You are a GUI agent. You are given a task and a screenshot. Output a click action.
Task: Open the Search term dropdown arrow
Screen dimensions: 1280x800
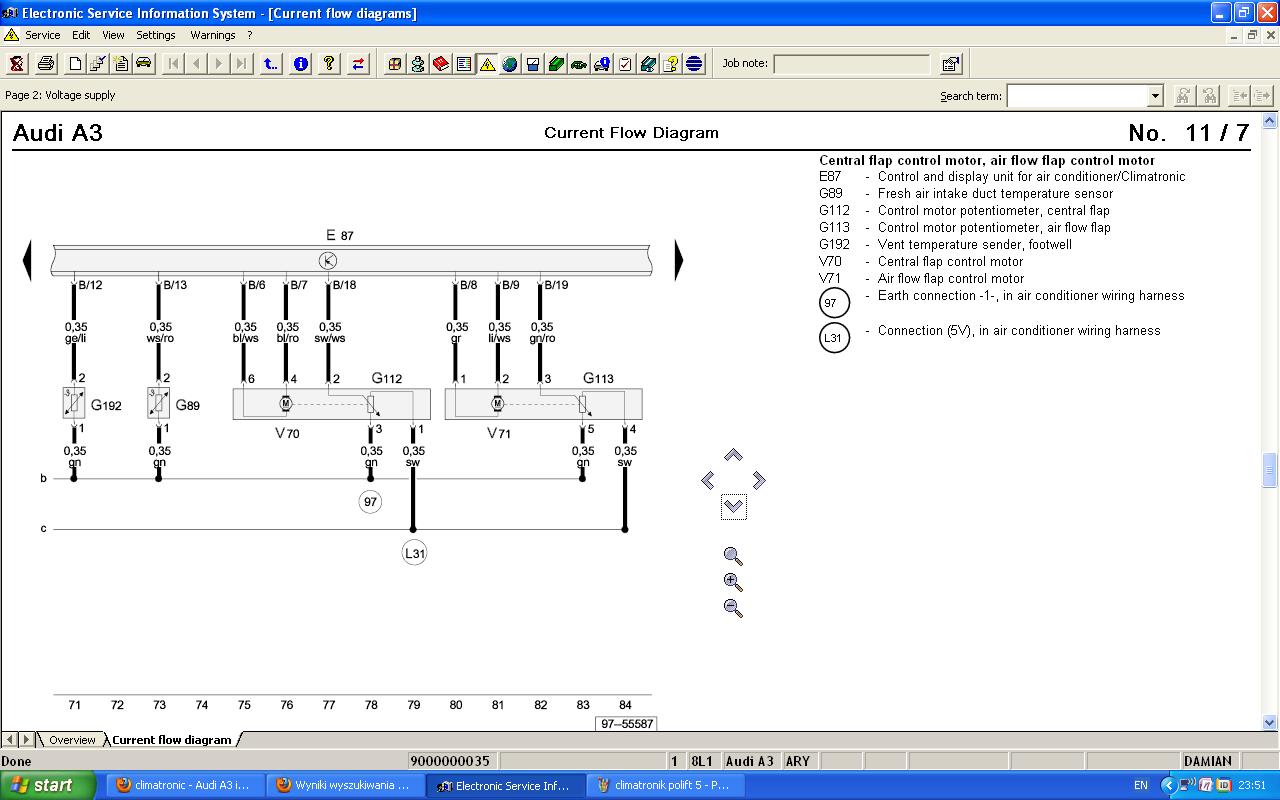1155,96
